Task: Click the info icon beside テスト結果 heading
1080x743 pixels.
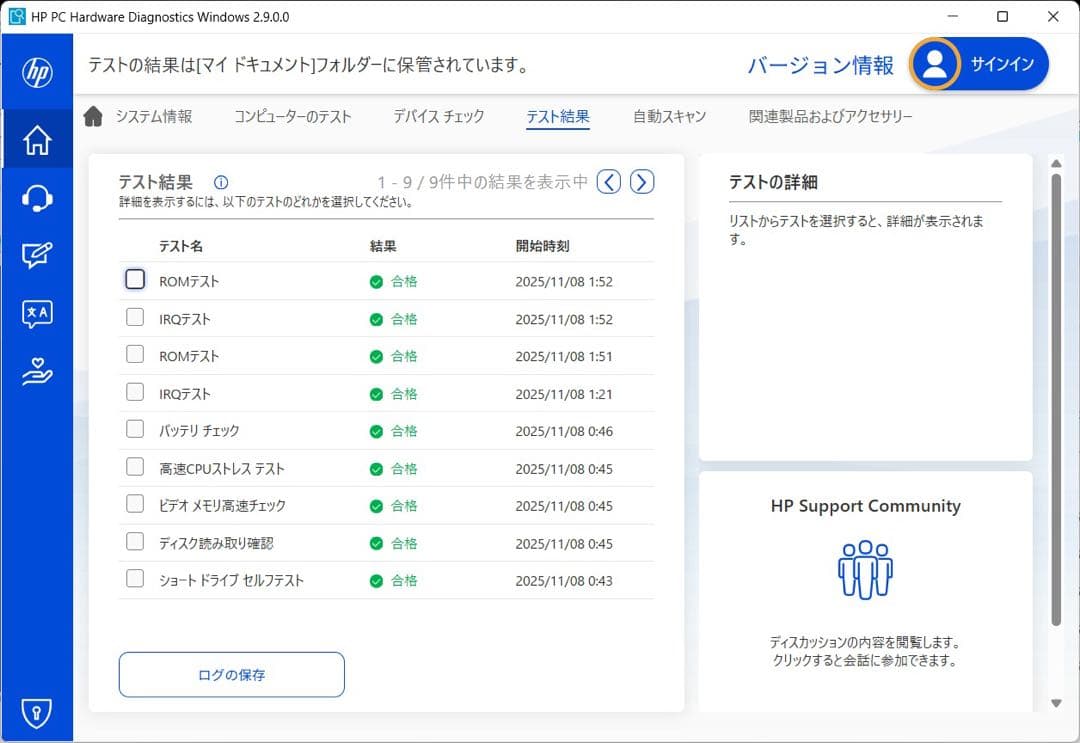Action: (x=221, y=182)
